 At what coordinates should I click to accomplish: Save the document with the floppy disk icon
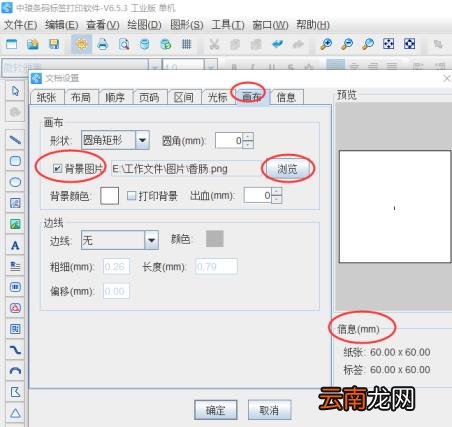(x=54, y=44)
